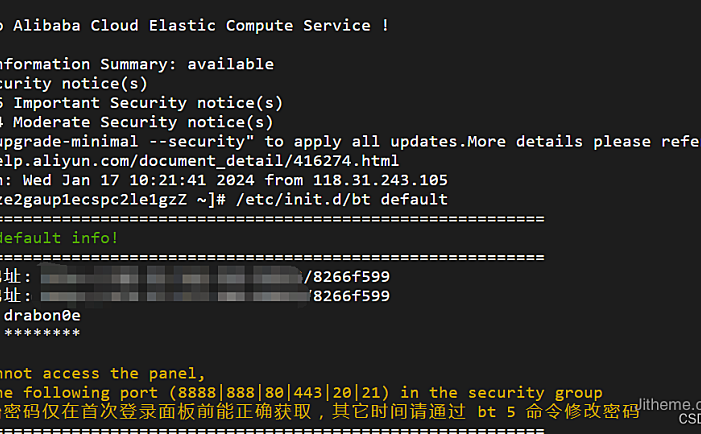Click the second blurred panel address
701x434 pixels.
click(174, 295)
